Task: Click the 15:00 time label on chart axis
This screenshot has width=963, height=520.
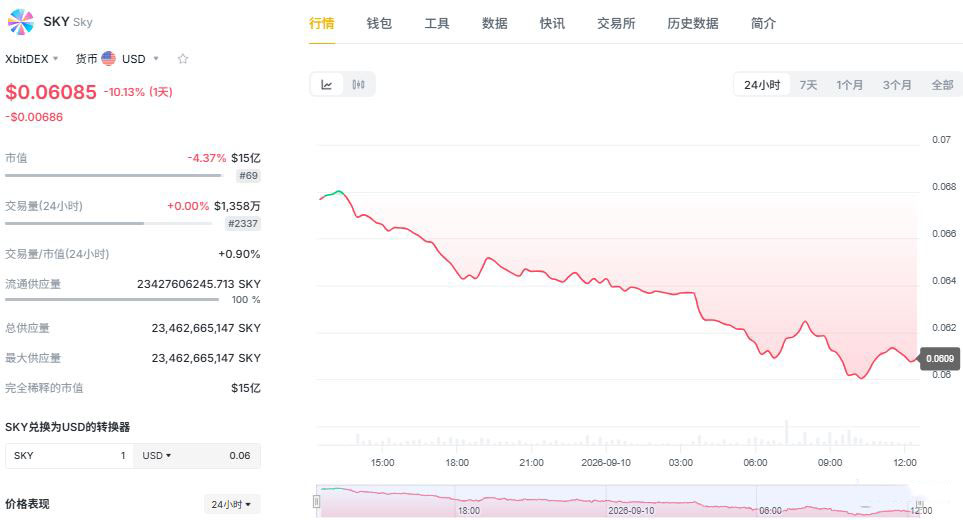Action: click(x=383, y=462)
